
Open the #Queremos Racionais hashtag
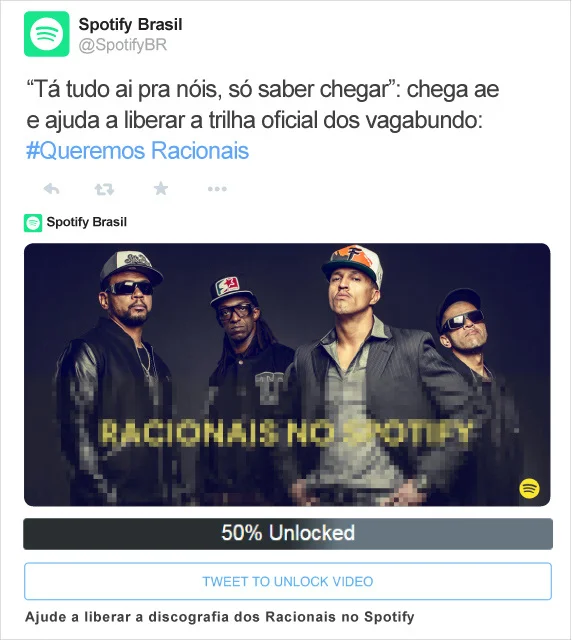tap(138, 150)
